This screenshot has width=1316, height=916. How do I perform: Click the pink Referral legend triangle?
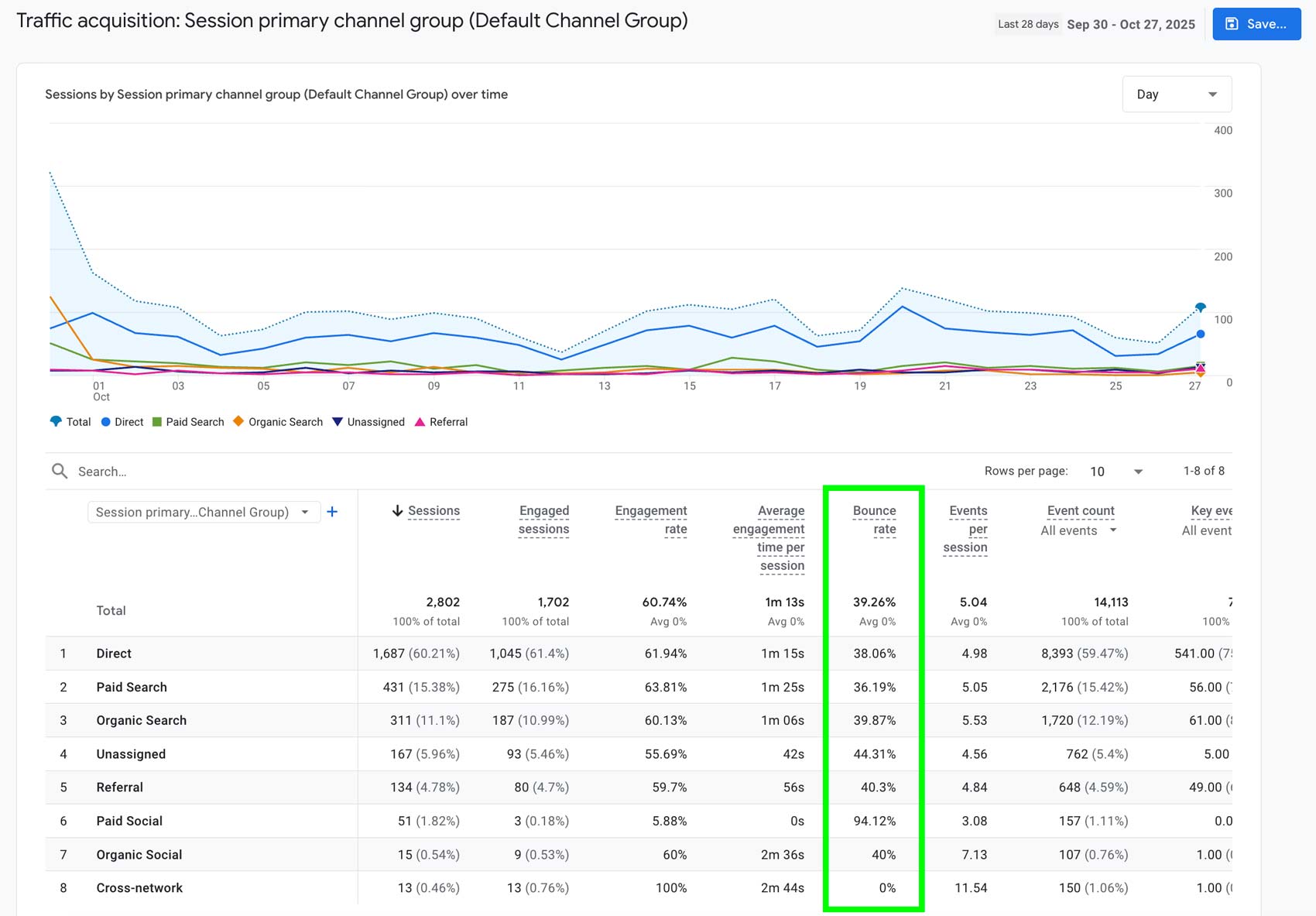coord(421,421)
